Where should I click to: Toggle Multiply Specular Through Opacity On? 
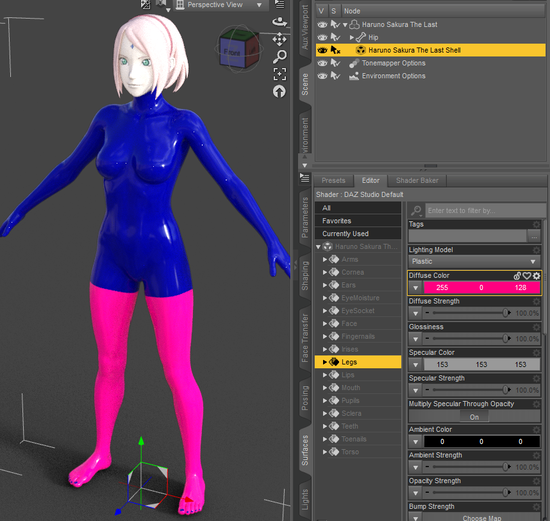[474, 417]
